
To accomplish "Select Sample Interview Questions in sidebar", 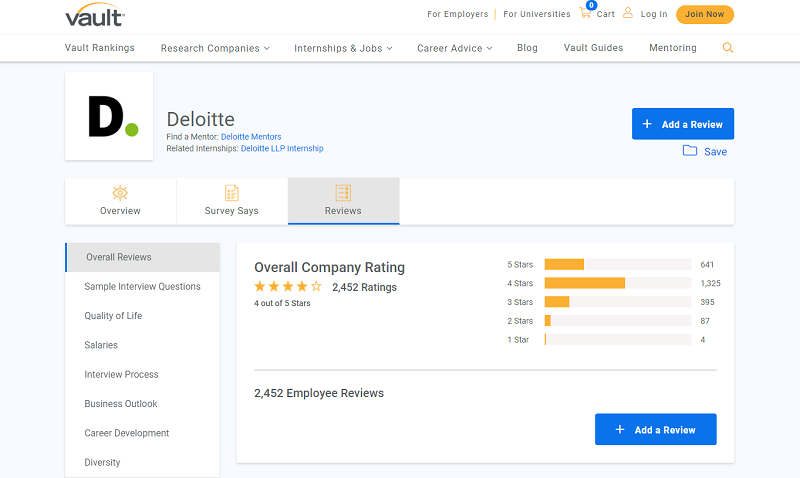I will coord(142,287).
